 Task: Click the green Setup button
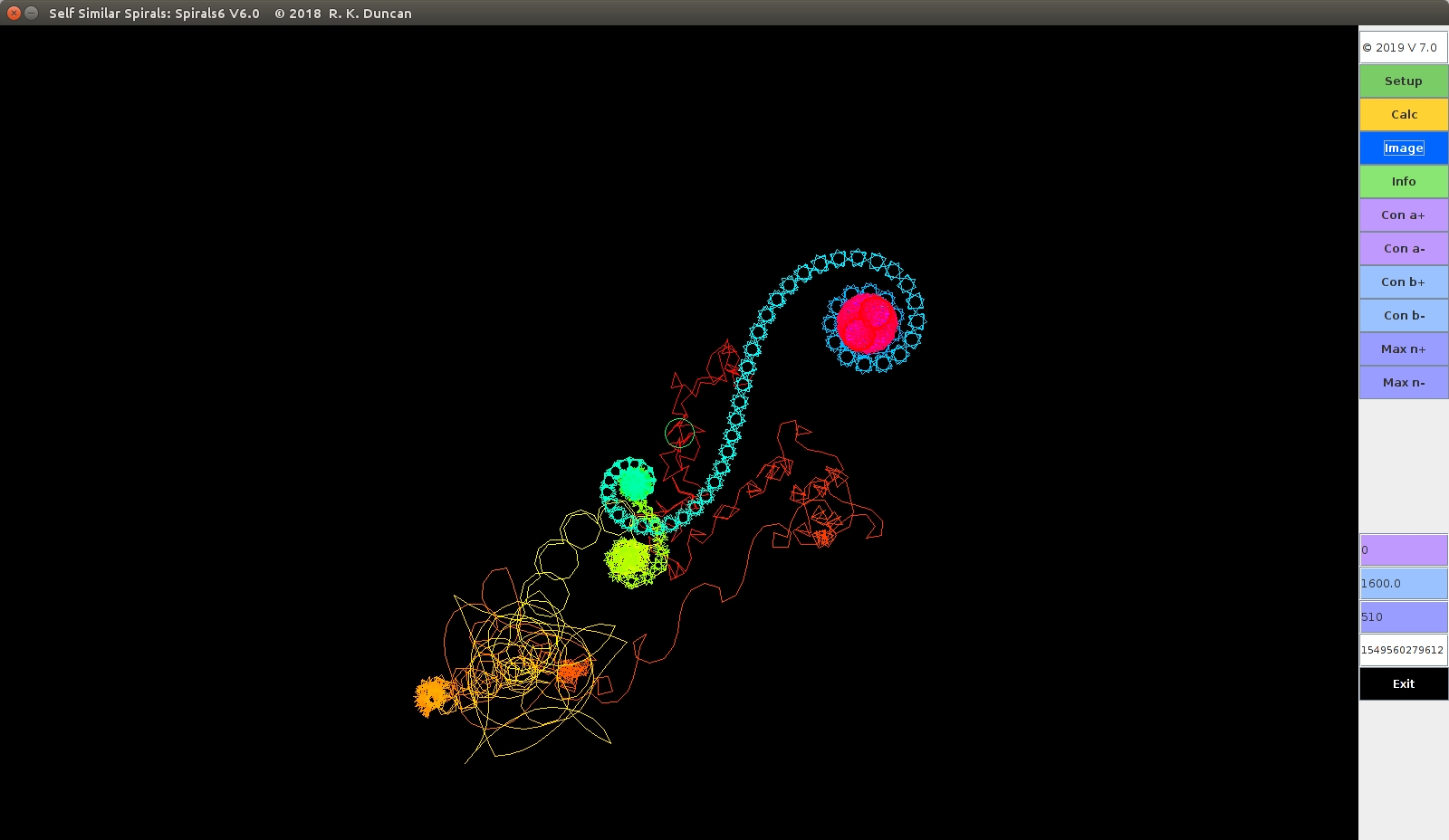1403,81
